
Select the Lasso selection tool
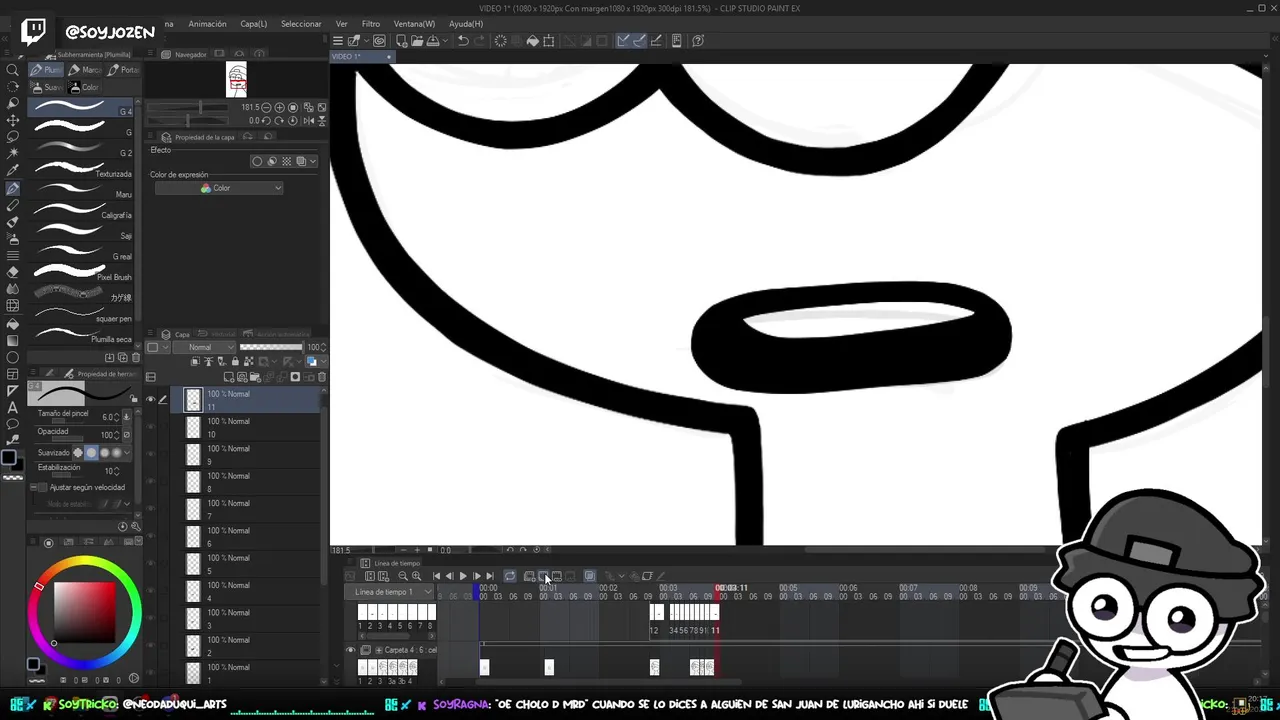tap(13, 136)
